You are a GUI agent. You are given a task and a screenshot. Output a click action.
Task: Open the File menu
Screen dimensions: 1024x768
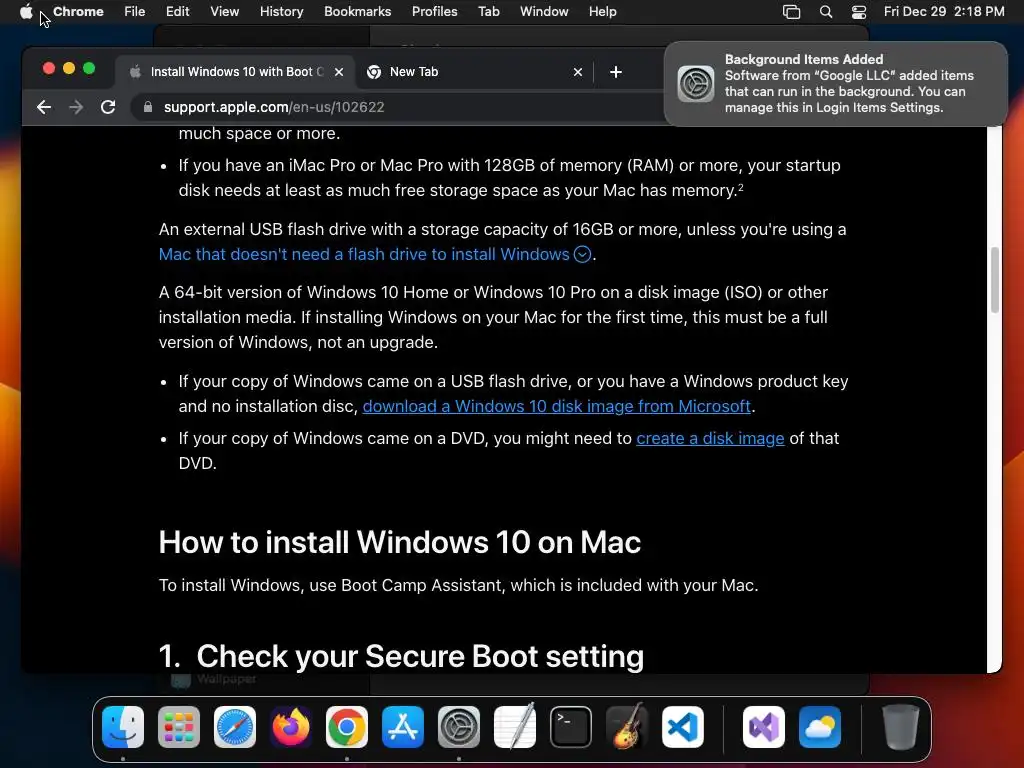click(x=135, y=12)
